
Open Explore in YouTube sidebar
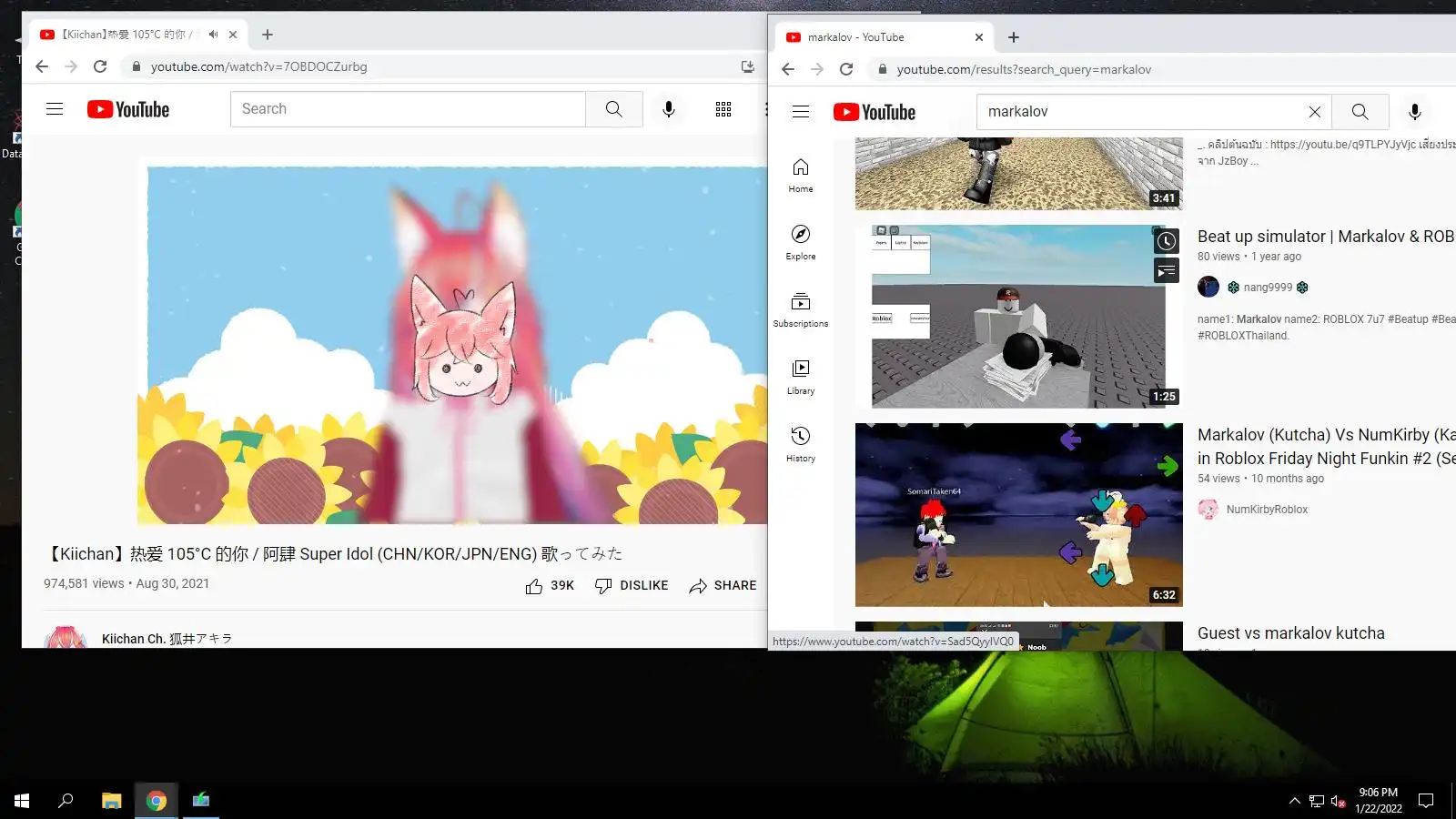tap(801, 243)
